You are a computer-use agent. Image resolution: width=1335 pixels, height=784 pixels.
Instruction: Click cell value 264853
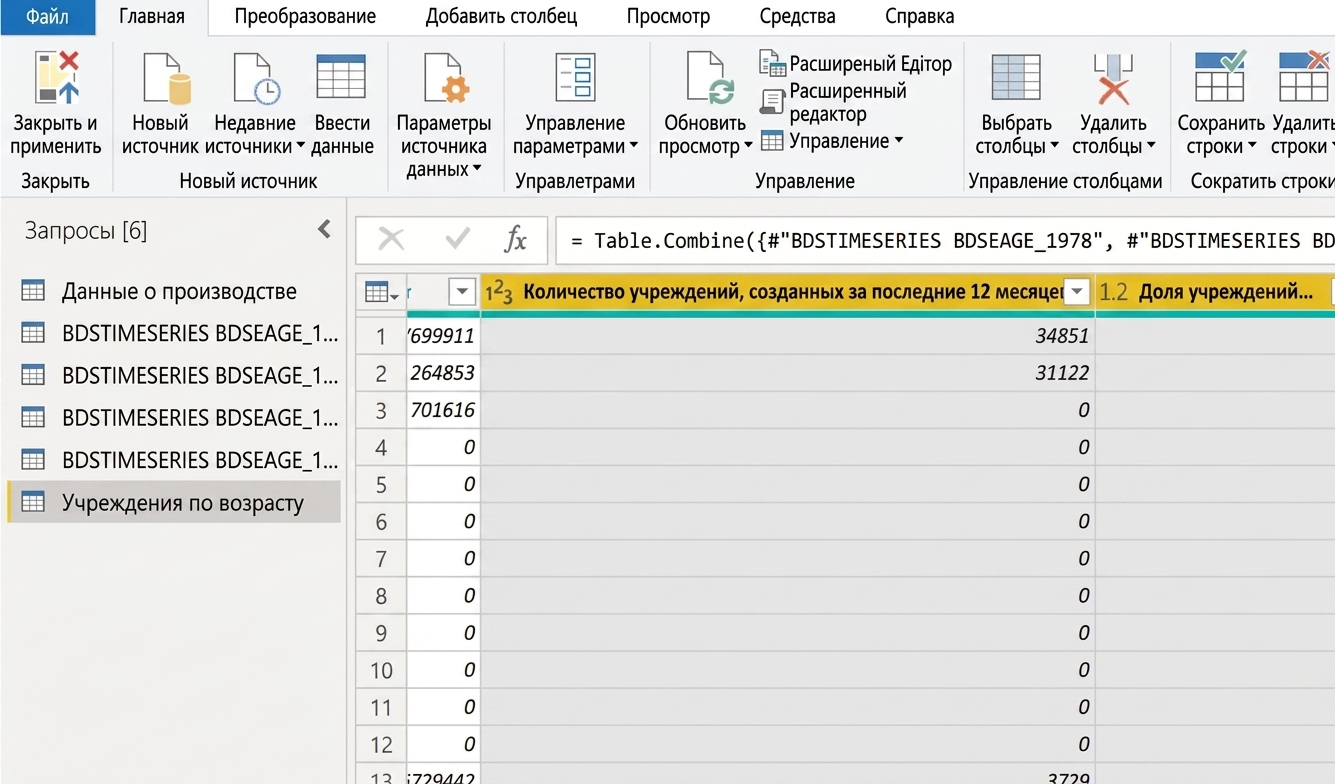tap(443, 373)
